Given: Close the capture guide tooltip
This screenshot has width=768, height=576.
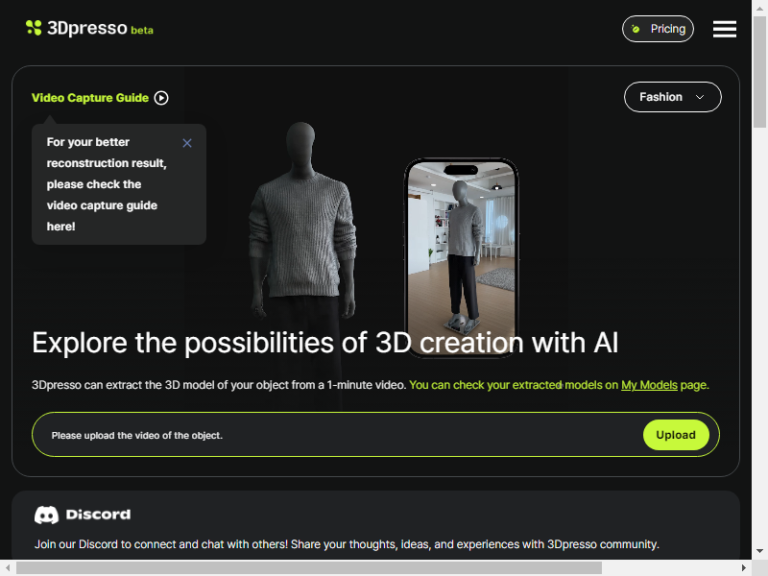Looking at the screenshot, I should 187,143.
